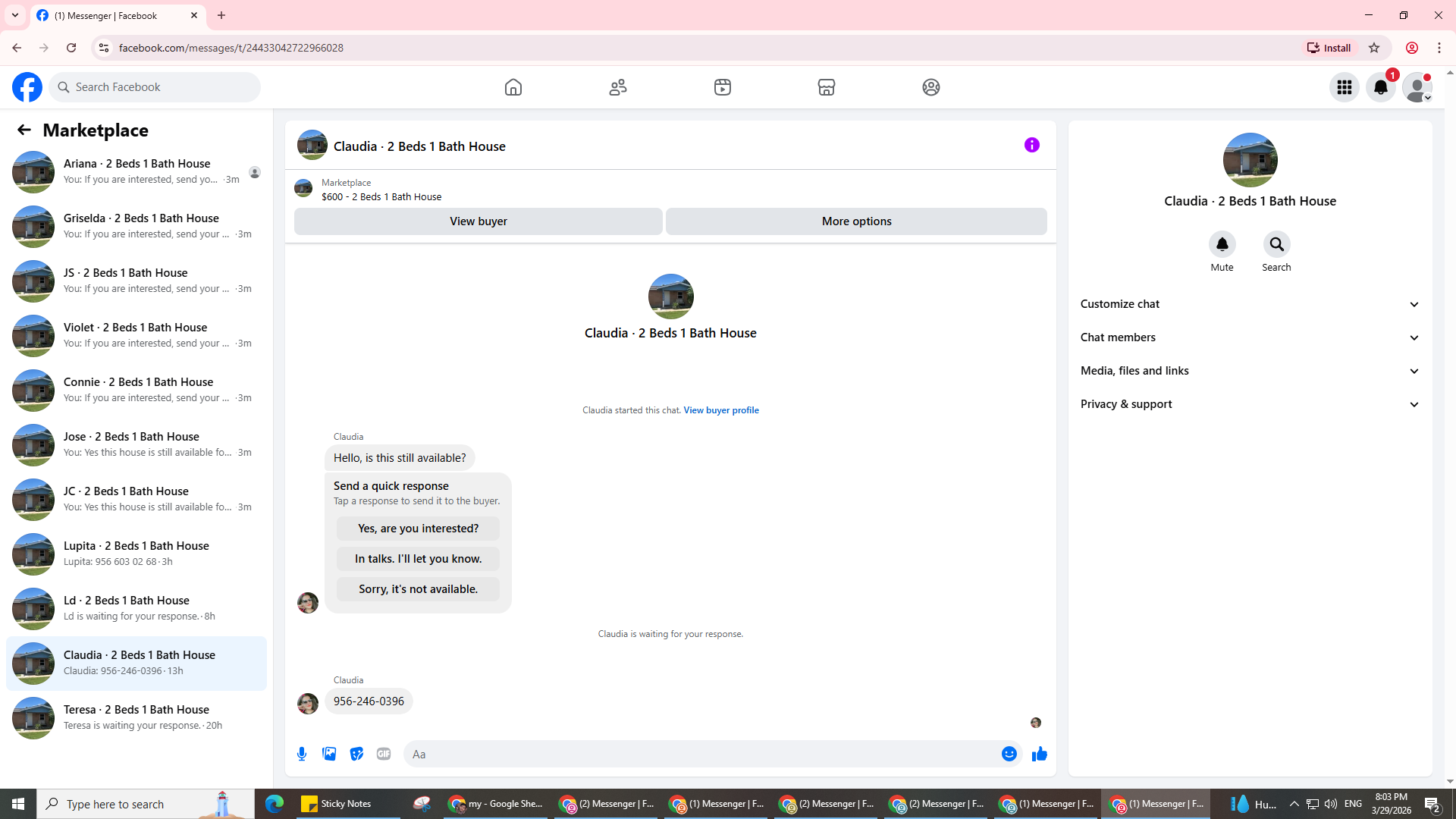Send quick reply Yes, are you interested?
This screenshot has height=819, width=1456.
click(x=418, y=529)
